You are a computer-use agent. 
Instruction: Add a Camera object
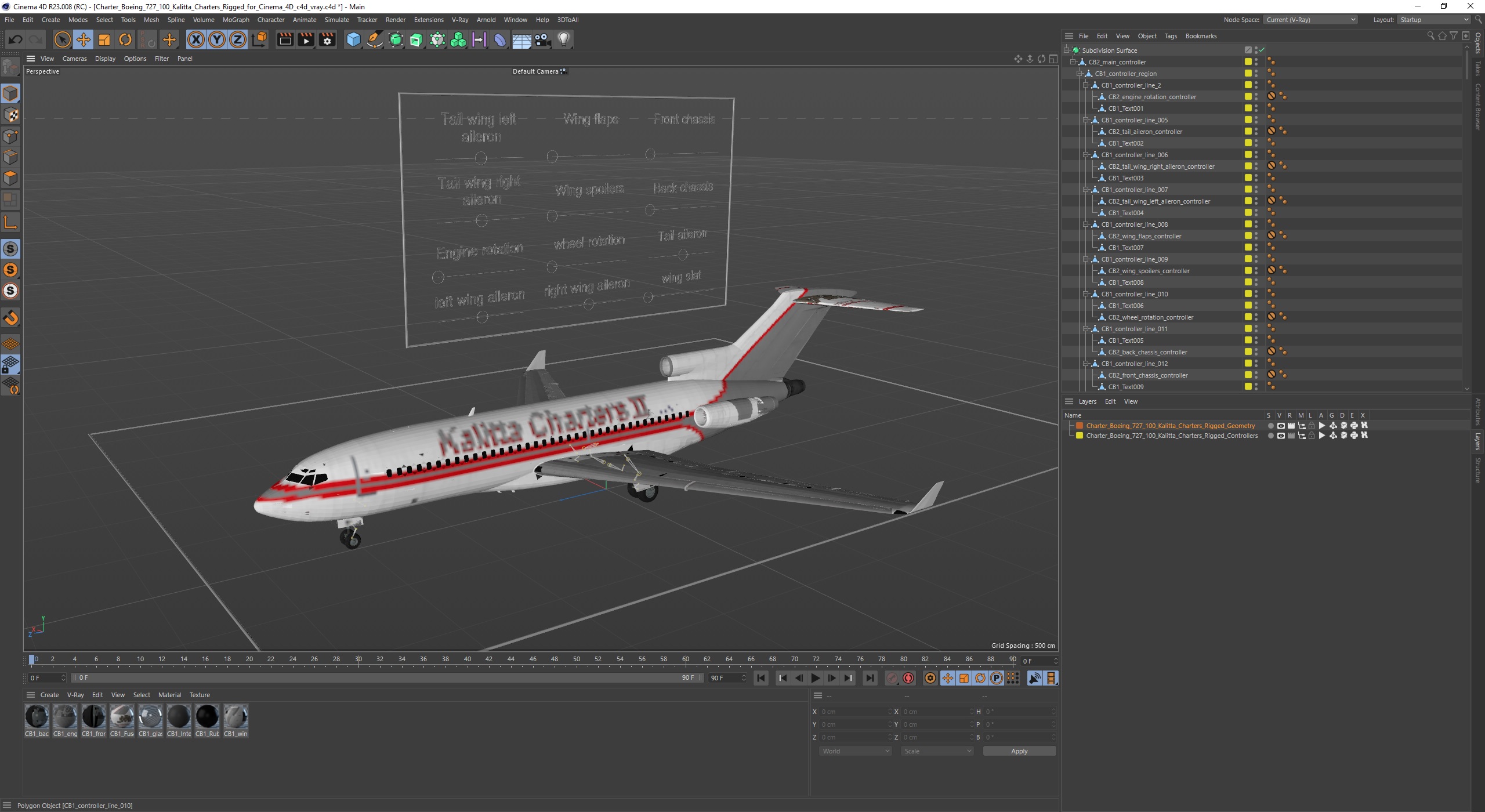tap(542, 39)
